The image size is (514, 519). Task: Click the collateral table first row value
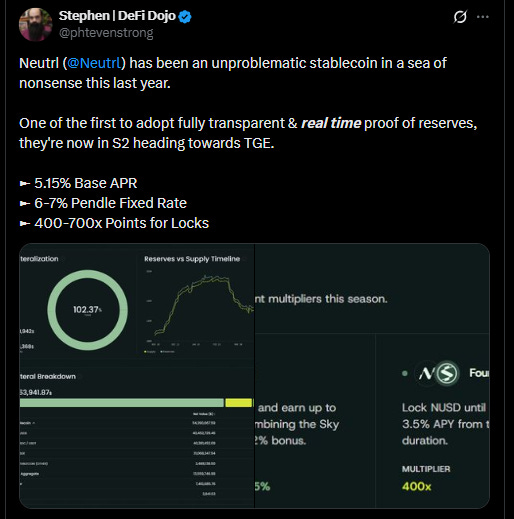pos(204,423)
